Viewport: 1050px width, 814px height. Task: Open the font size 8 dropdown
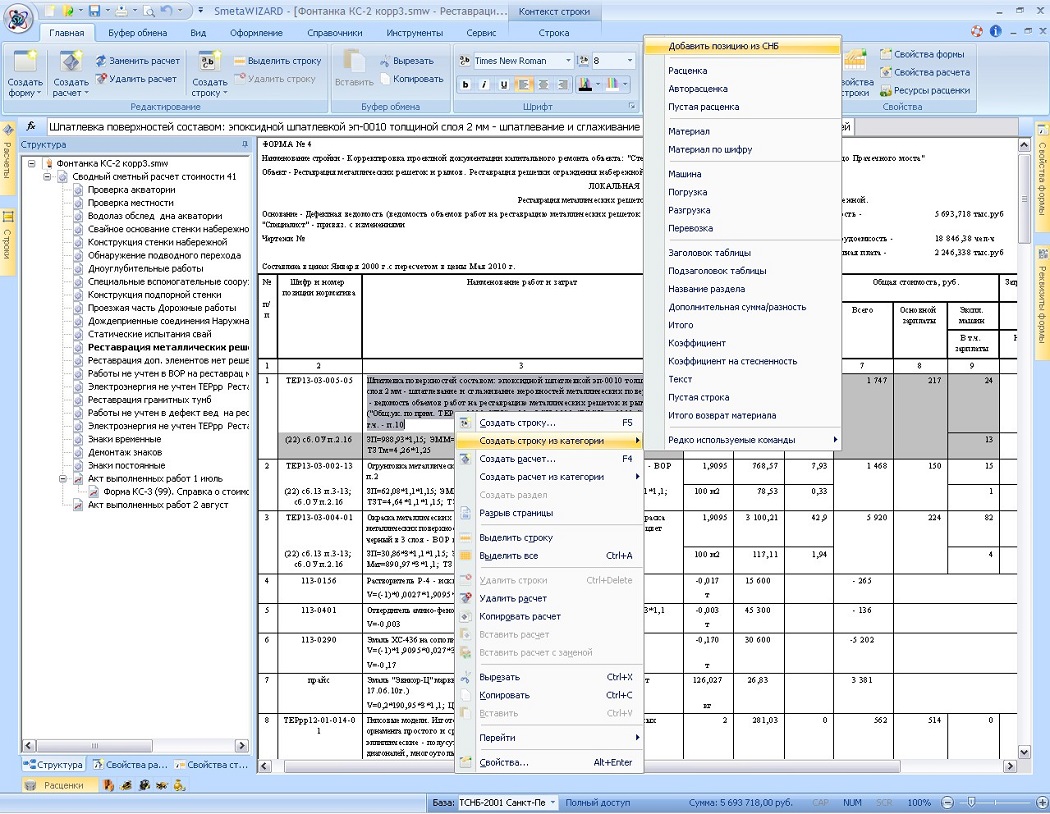[629, 61]
